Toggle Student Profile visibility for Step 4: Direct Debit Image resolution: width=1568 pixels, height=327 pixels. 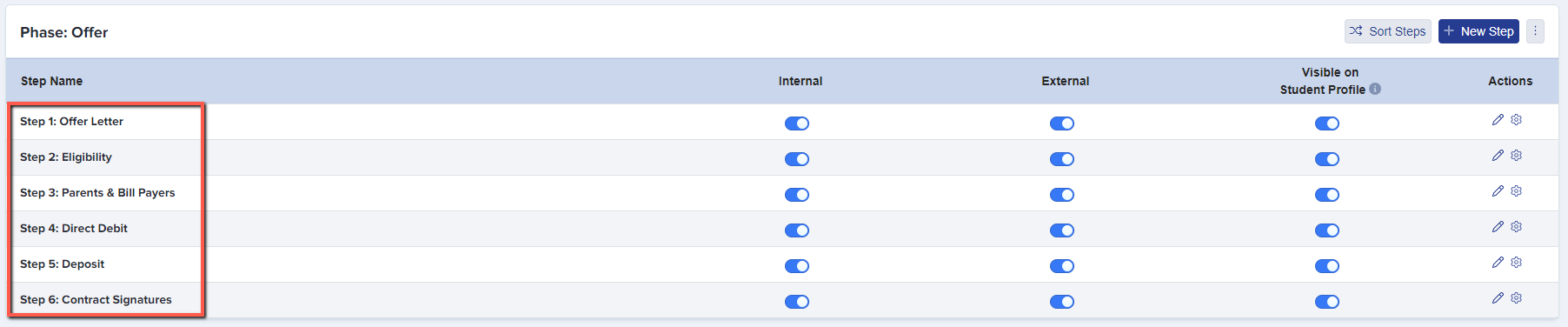click(1327, 230)
